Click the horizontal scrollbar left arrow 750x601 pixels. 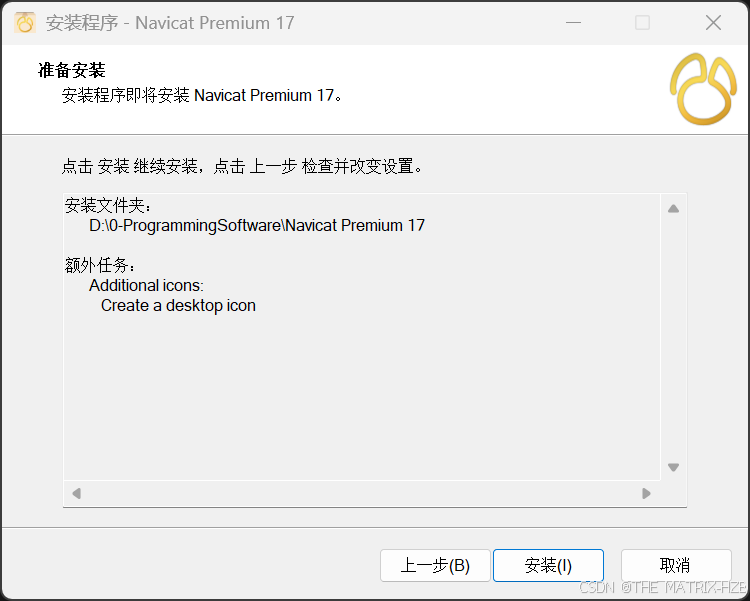click(76, 493)
